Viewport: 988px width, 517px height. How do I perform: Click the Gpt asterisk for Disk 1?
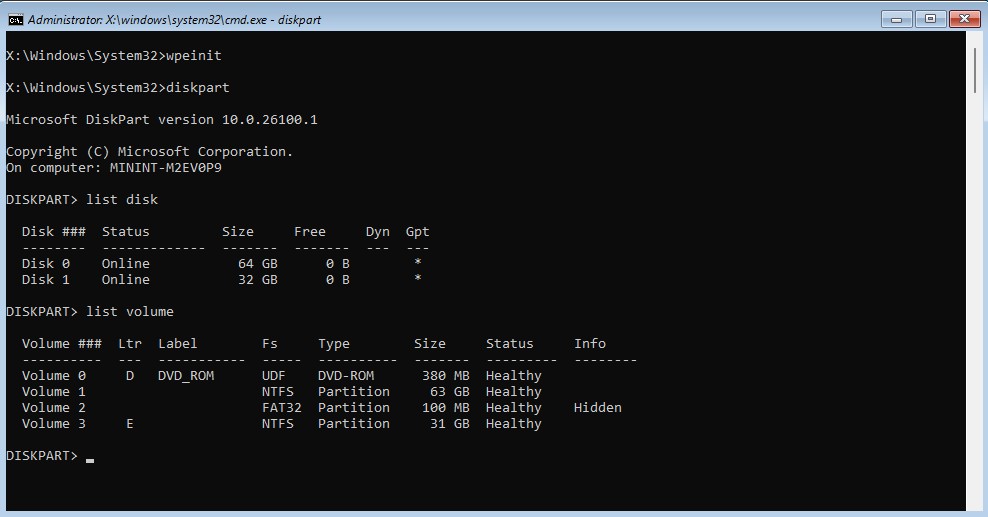click(x=417, y=278)
